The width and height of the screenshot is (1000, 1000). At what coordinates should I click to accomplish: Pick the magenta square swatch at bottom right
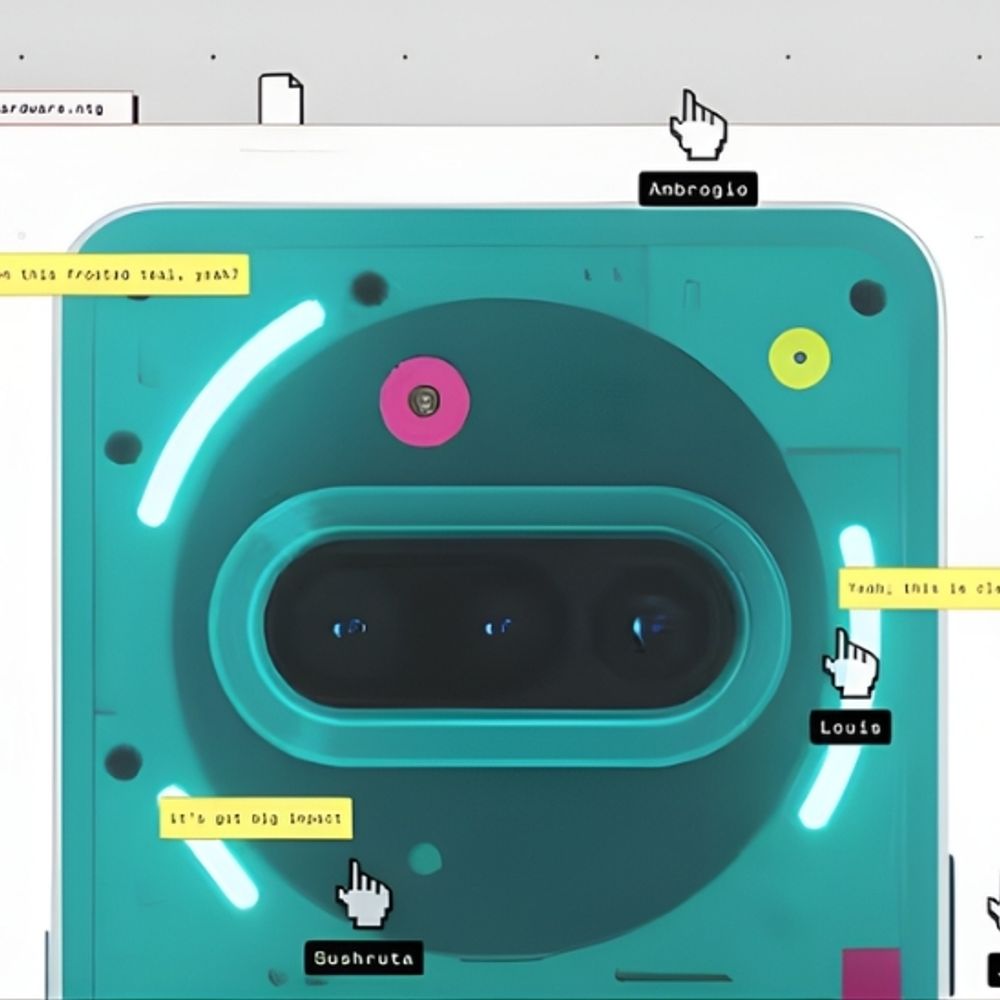coord(870,971)
